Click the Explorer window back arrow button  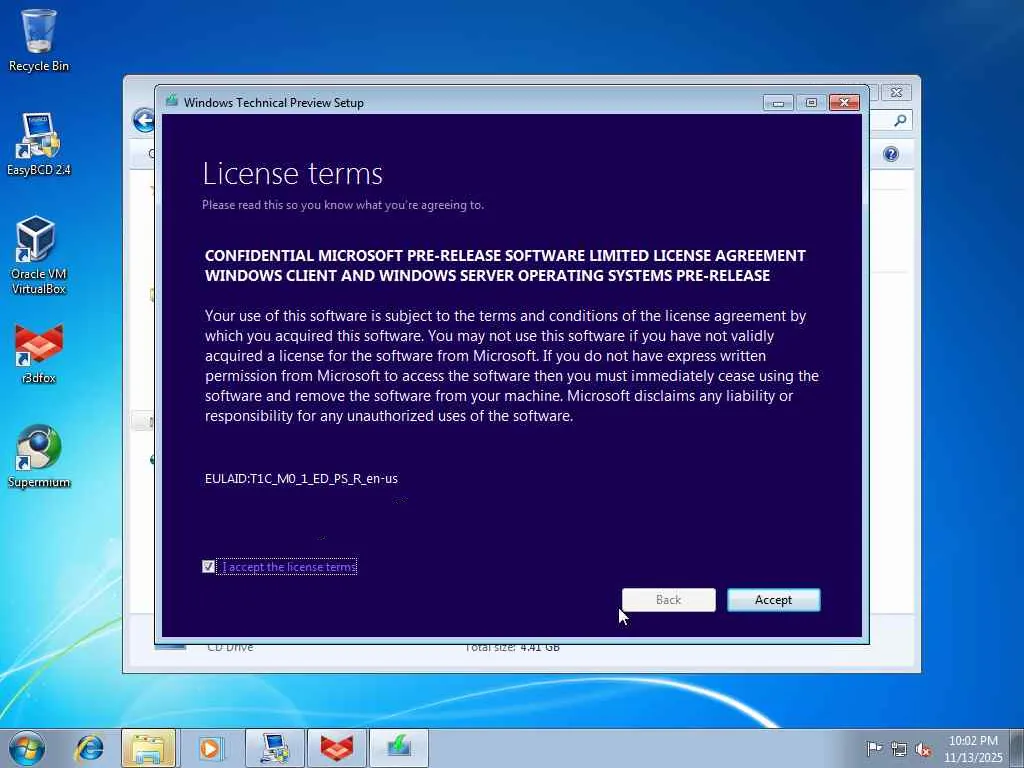point(143,120)
